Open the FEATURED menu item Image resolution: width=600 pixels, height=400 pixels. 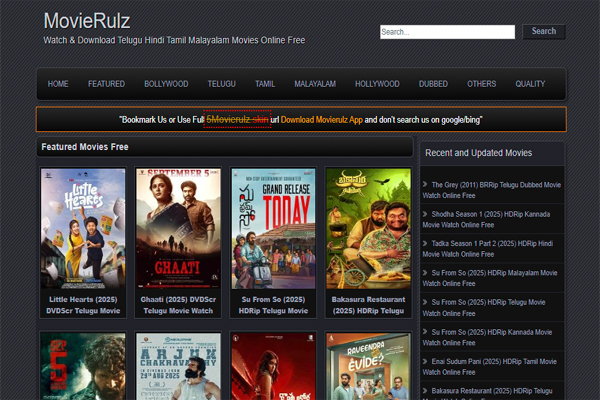(106, 84)
